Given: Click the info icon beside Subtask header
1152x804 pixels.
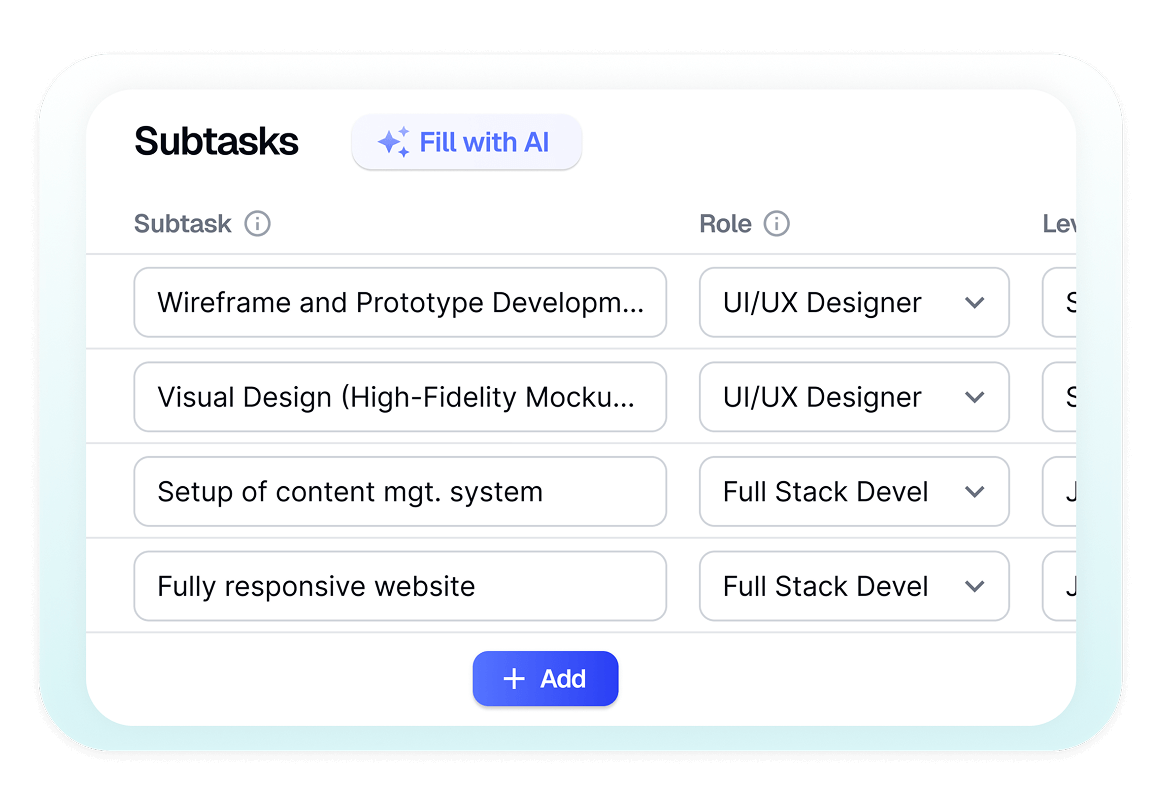Looking at the screenshot, I should click(257, 223).
